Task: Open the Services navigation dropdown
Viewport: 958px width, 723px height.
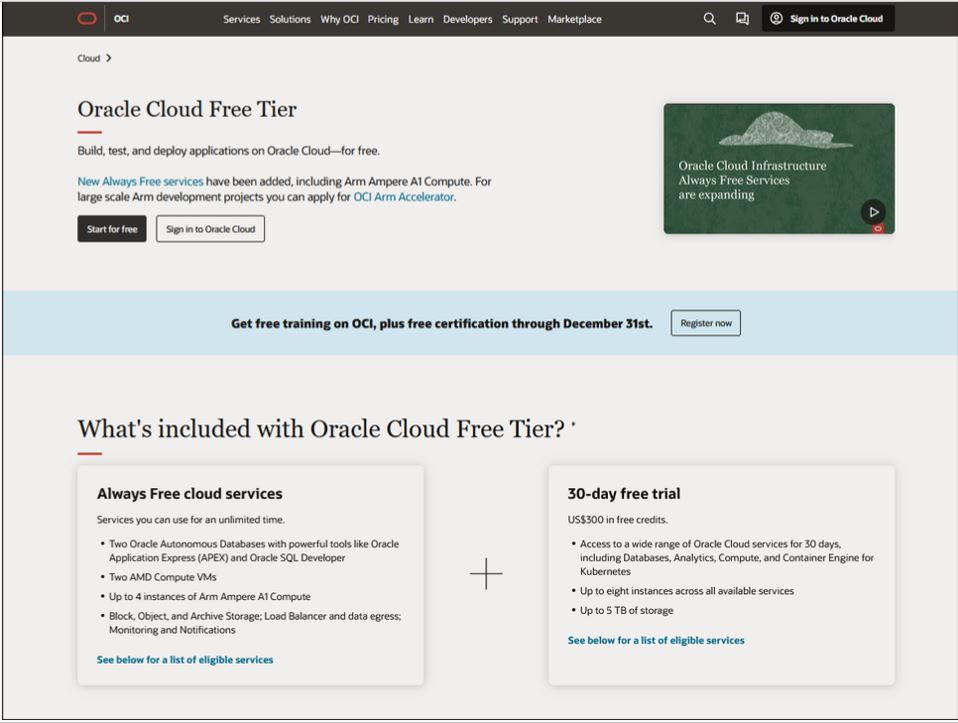Action: click(241, 18)
